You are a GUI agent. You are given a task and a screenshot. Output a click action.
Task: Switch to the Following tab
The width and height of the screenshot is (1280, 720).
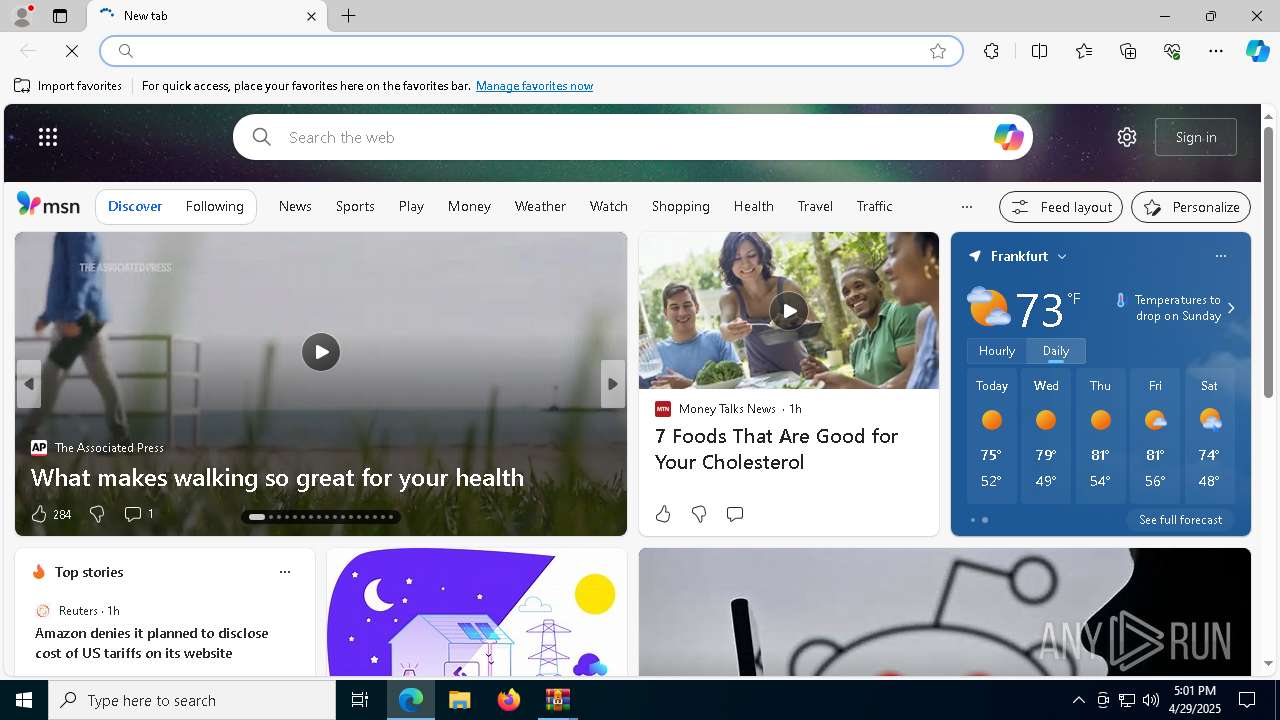coord(215,206)
